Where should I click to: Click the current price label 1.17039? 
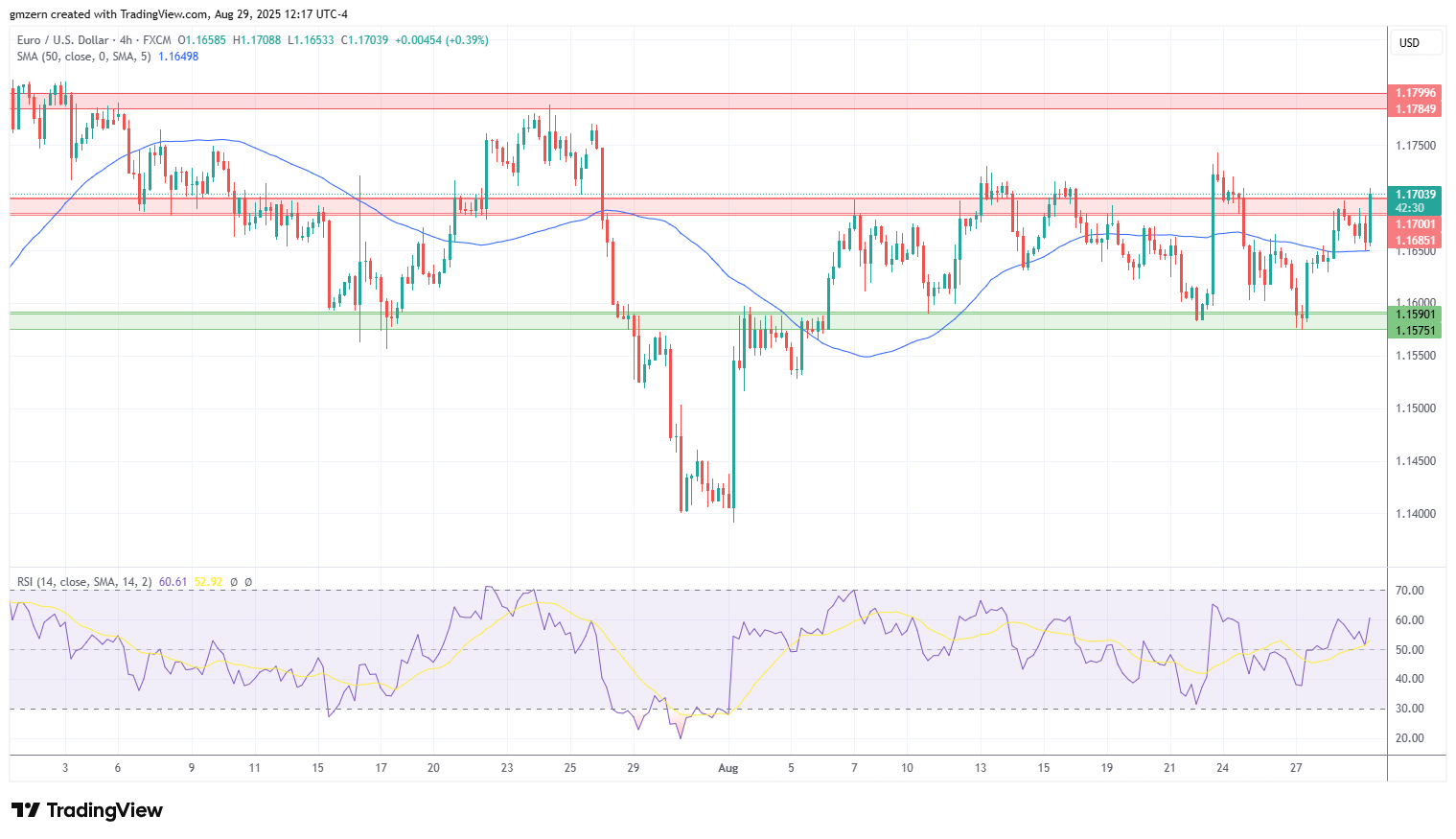[x=1415, y=195]
